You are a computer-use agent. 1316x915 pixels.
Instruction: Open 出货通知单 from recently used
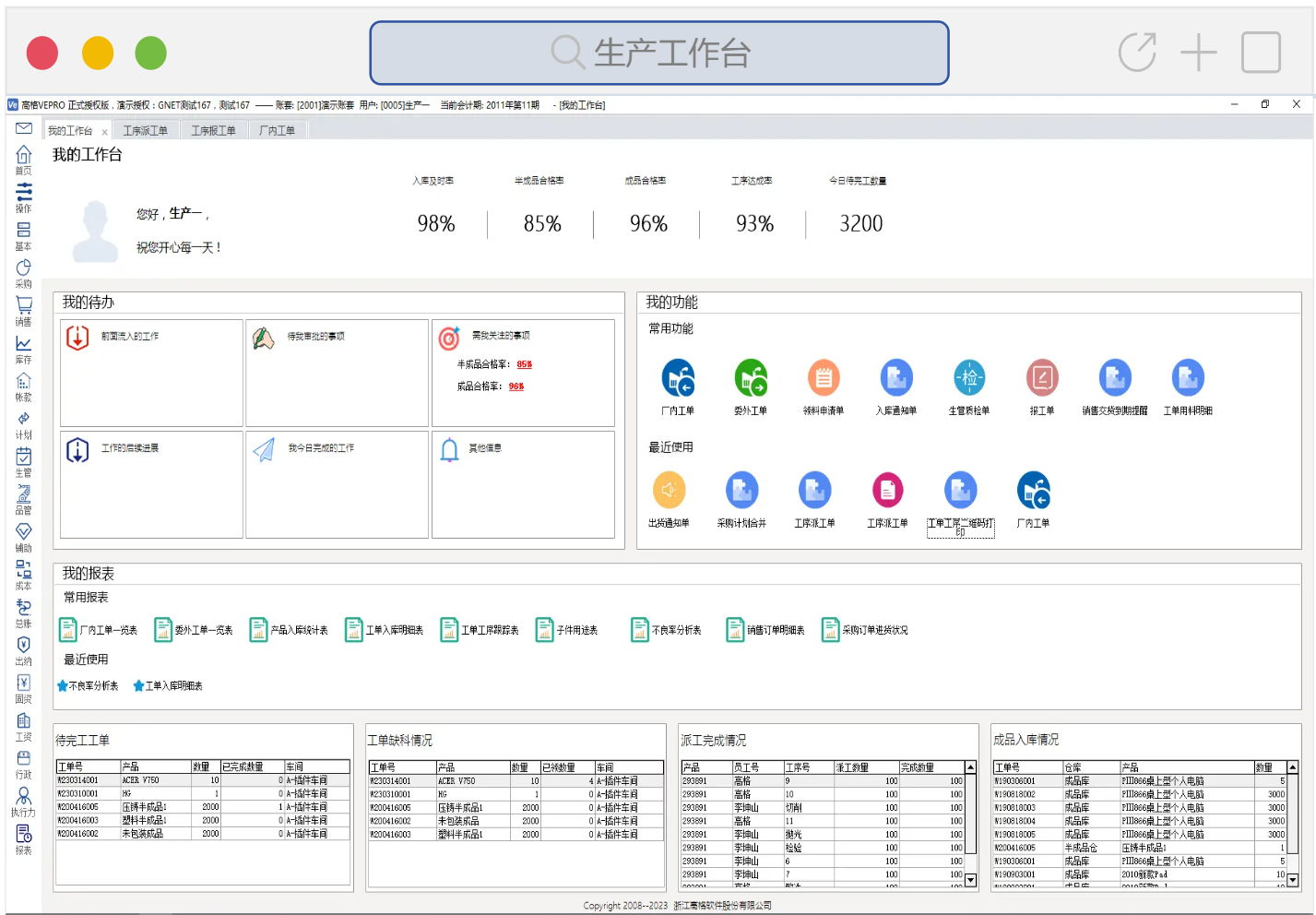(669, 492)
